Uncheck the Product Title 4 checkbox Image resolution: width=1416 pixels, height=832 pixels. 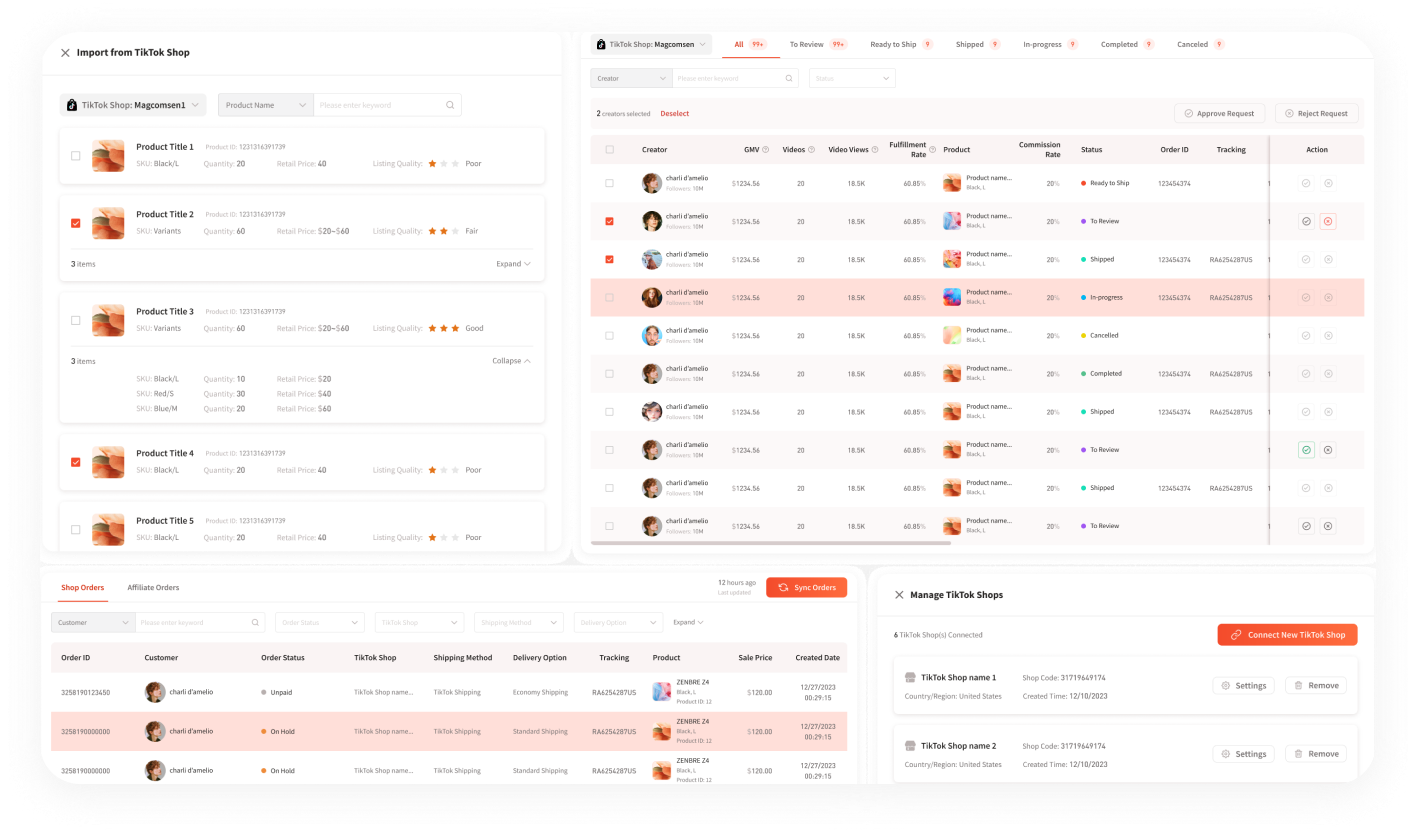coord(76,462)
